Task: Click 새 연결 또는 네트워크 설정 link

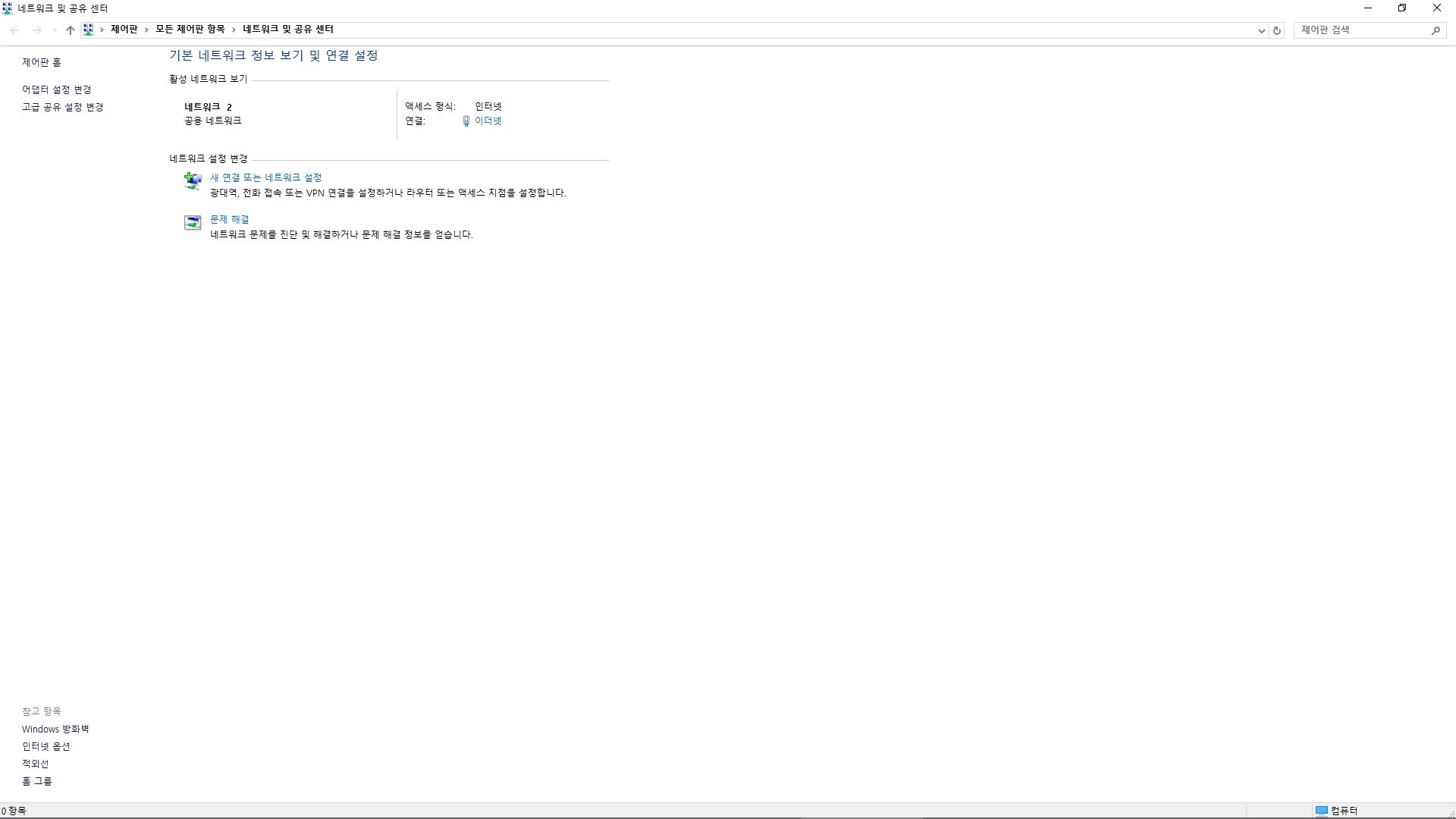Action: point(266,177)
